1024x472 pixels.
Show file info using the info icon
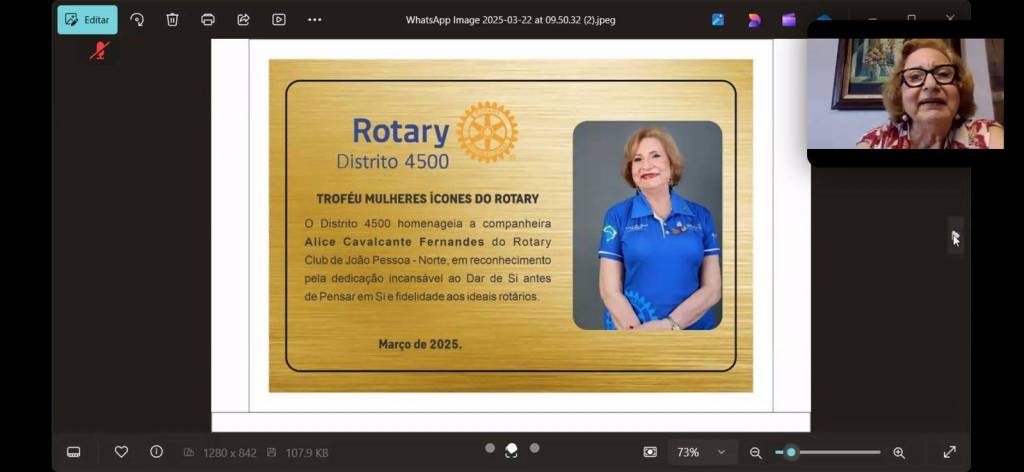click(x=156, y=452)
